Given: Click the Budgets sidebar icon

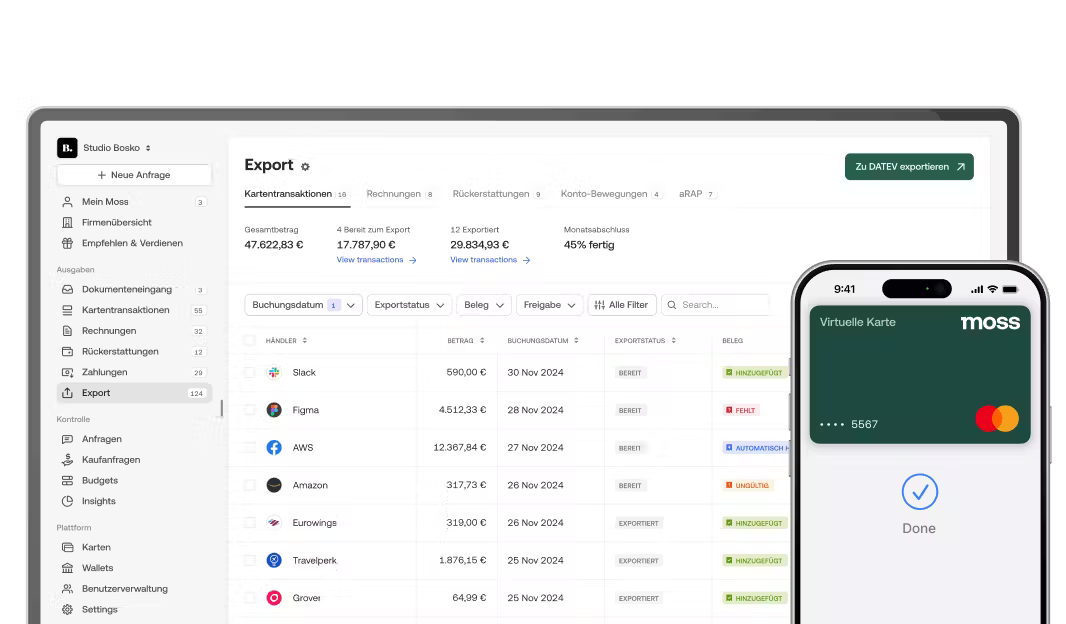Looking at the screenshot, I should [67, 481].
